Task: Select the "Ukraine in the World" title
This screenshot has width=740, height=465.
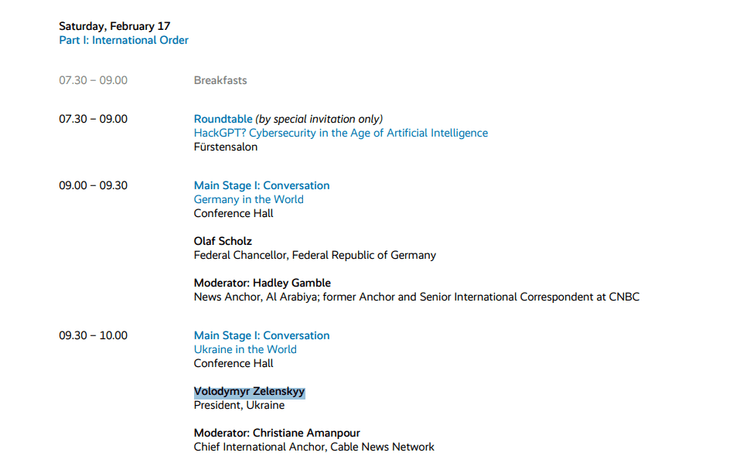Action: pos(245,349)
